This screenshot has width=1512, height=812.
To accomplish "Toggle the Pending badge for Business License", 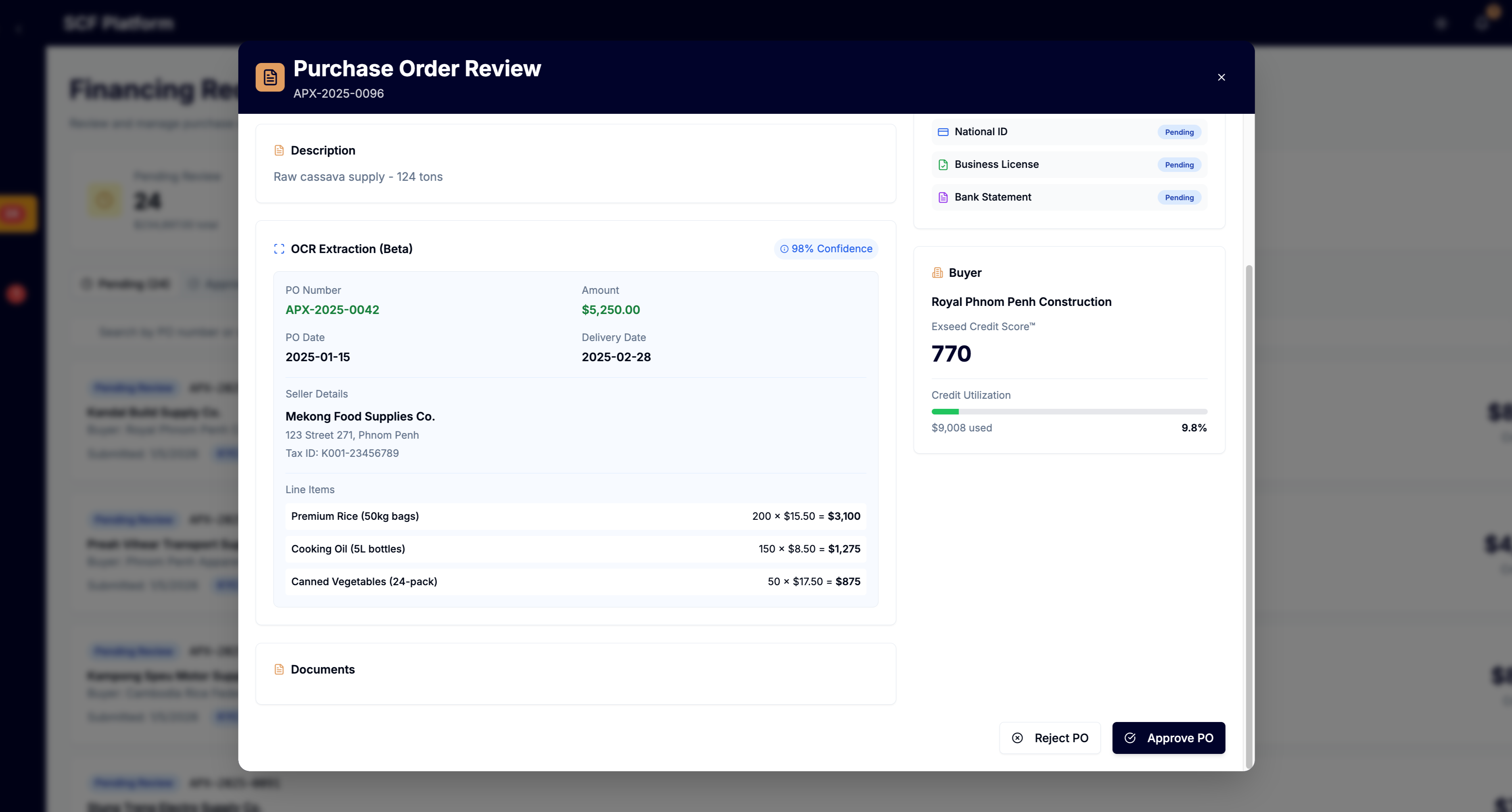I will tap(1179, 164).
